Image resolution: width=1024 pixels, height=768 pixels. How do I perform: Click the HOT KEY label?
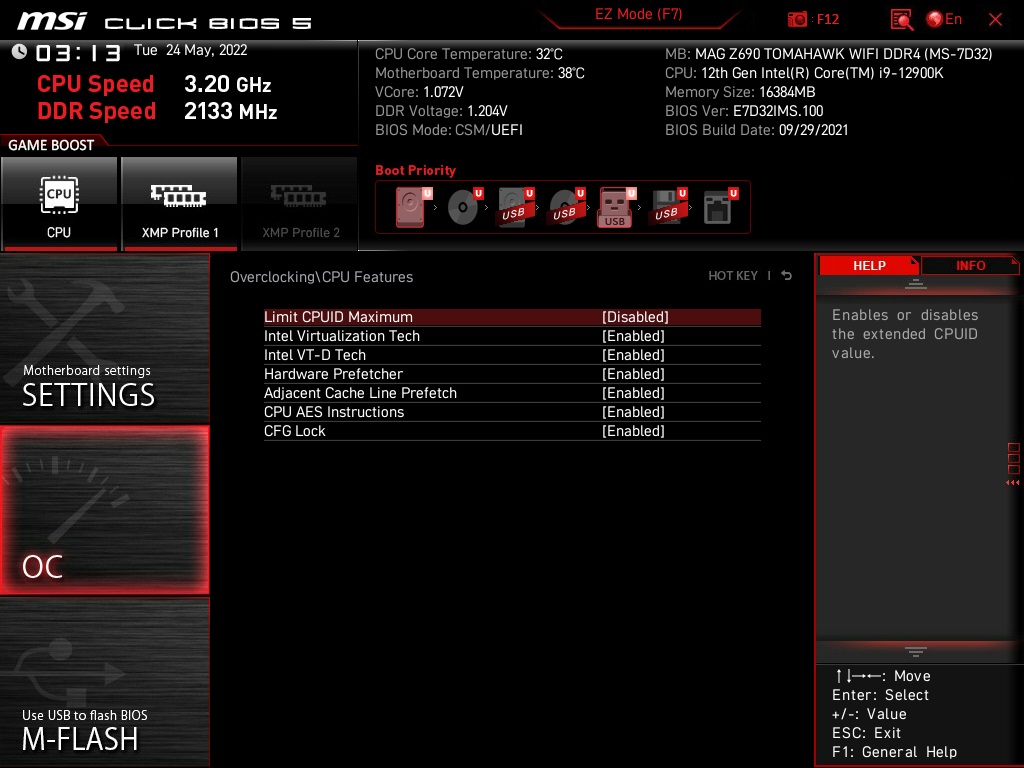pyautogui.click(x=733, y=276)
